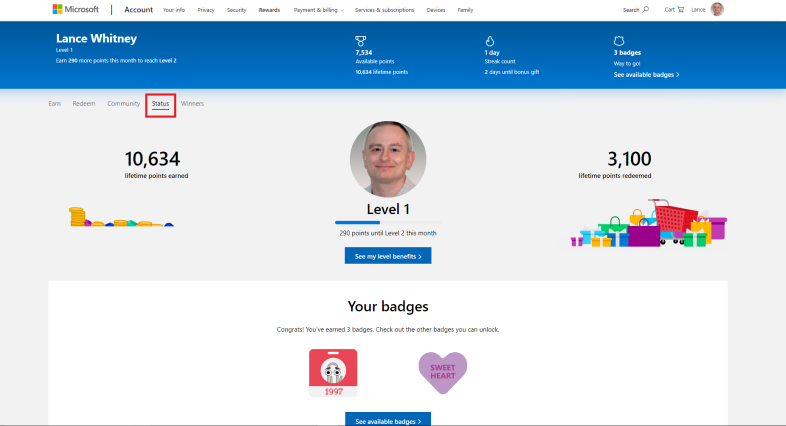Click the badges icon in banner
The height and width of the screenshot is (426, 786).
pyautogui.click(x=619, y=41)
